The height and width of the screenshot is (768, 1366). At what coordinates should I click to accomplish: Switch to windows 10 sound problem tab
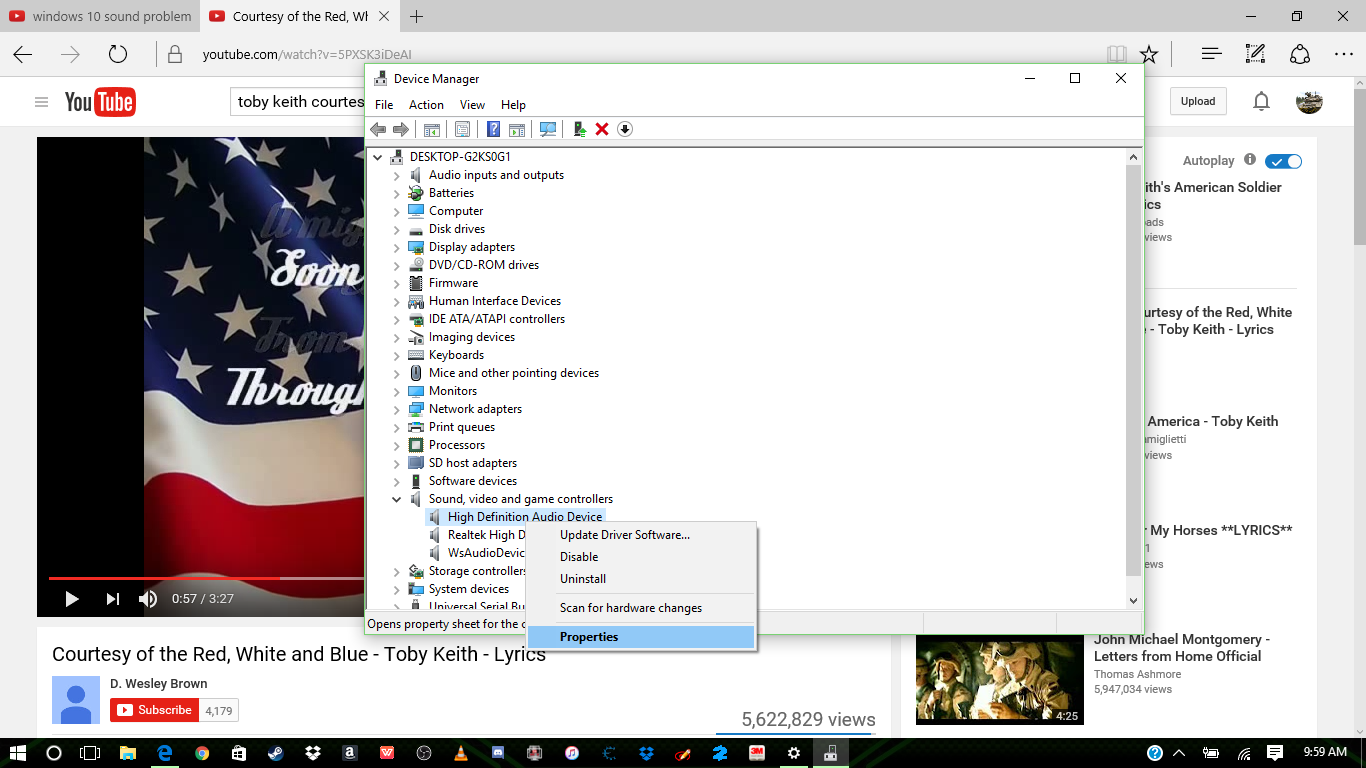100,16
